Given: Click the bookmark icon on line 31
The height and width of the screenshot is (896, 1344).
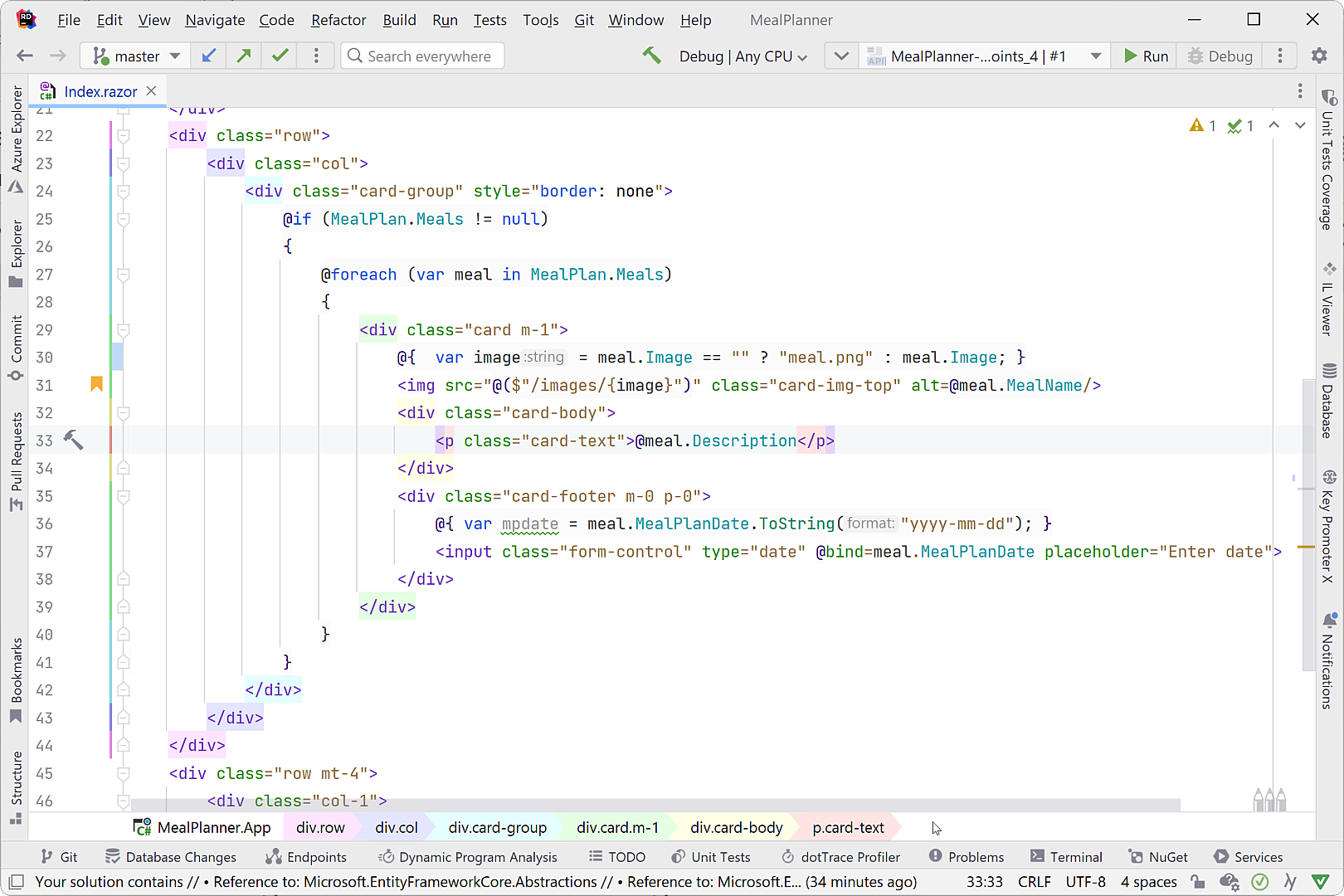Looking at the screenshot, I should point(96,384).
